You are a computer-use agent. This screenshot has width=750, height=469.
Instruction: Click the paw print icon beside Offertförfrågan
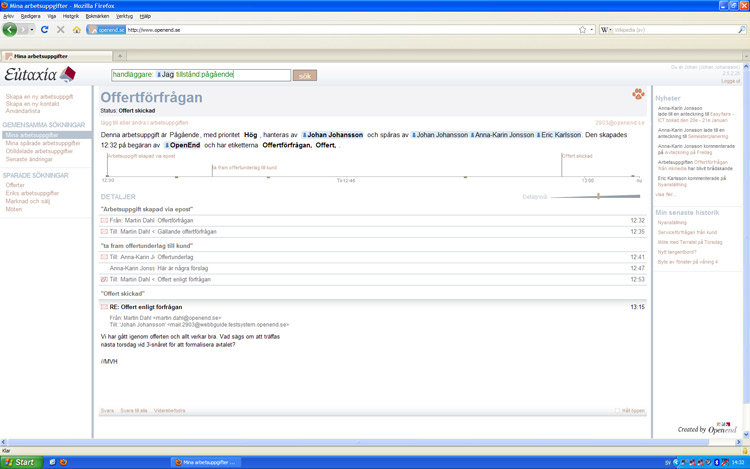pos(637,95)
